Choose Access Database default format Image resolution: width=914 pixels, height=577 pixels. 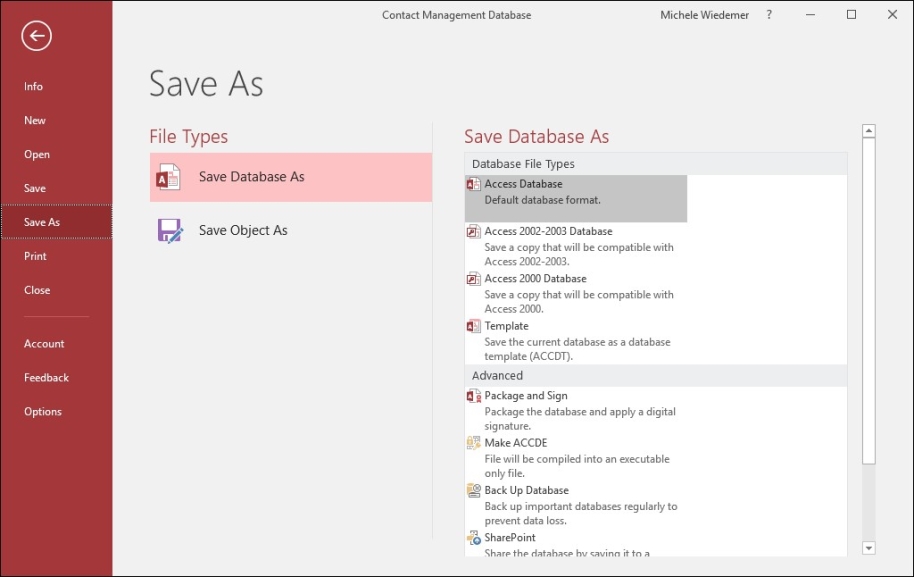point(576,199)
